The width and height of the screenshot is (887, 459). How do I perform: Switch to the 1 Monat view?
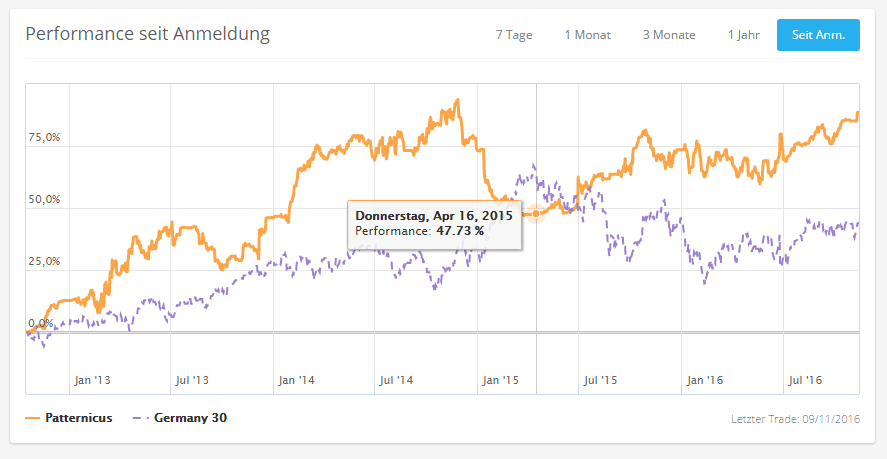pos(587,35)
